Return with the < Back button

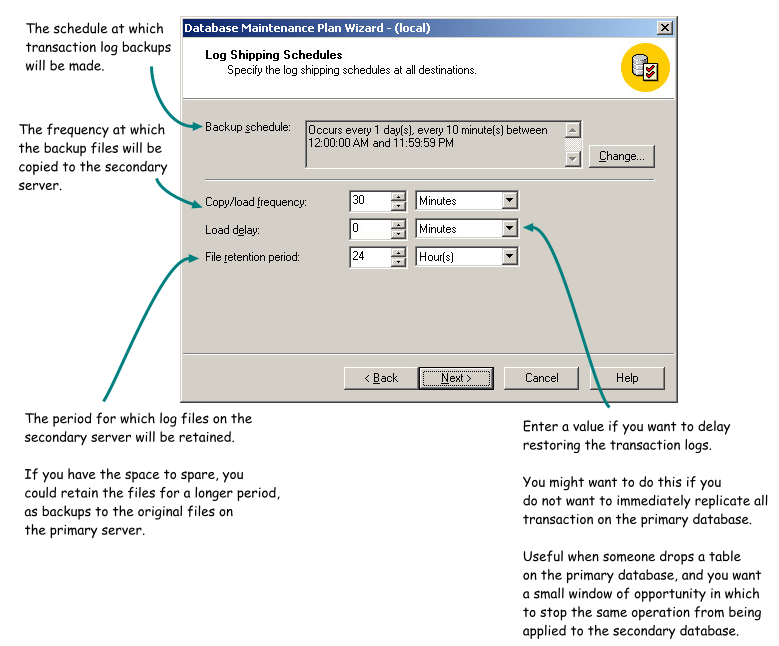pyautogui.click(x=381, y=378)
